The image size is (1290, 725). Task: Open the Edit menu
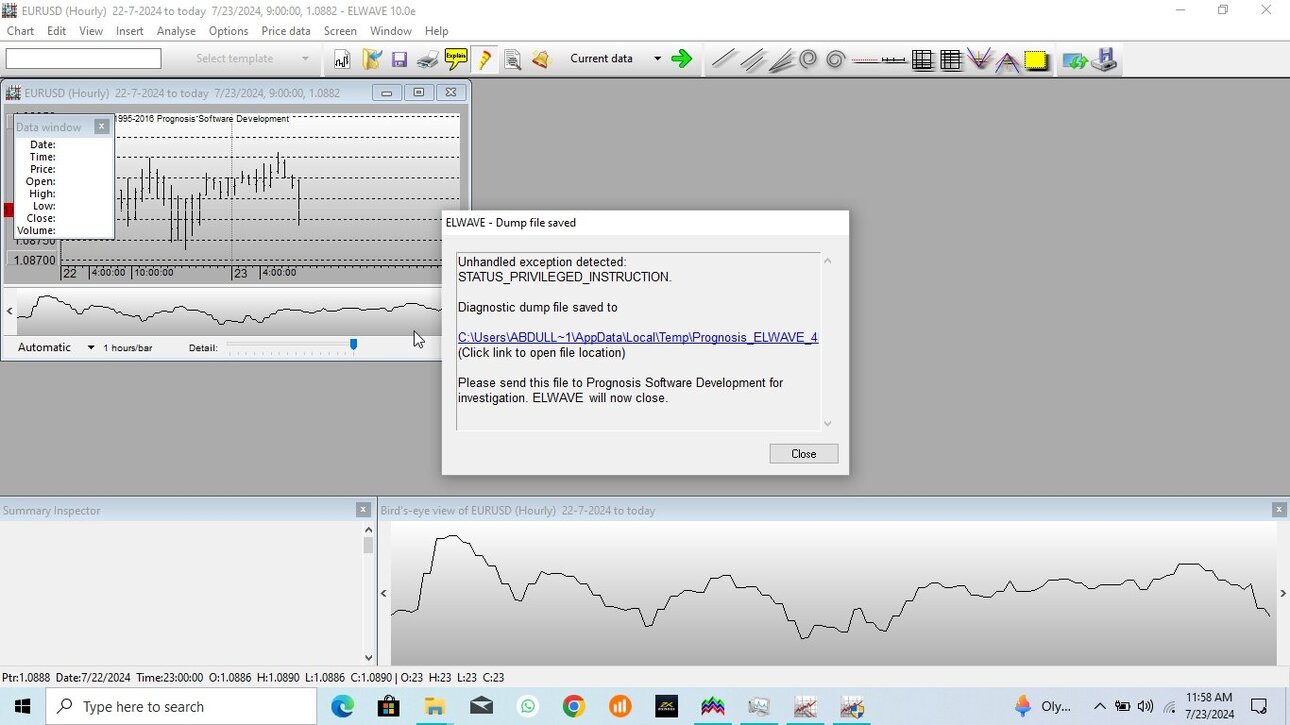click(x=56, y=31)
